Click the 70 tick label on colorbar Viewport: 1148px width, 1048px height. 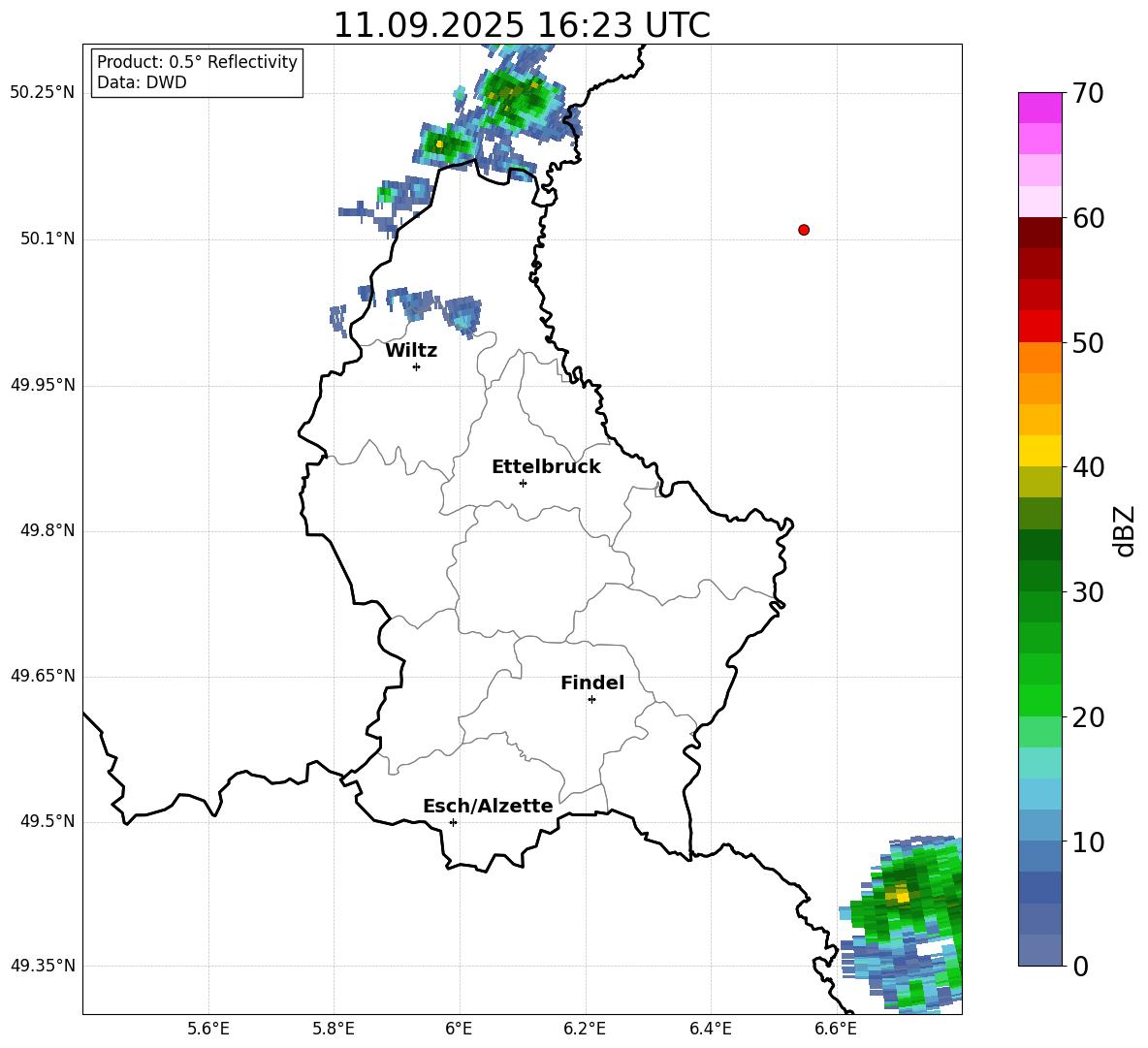click(x=1088, y=94)
